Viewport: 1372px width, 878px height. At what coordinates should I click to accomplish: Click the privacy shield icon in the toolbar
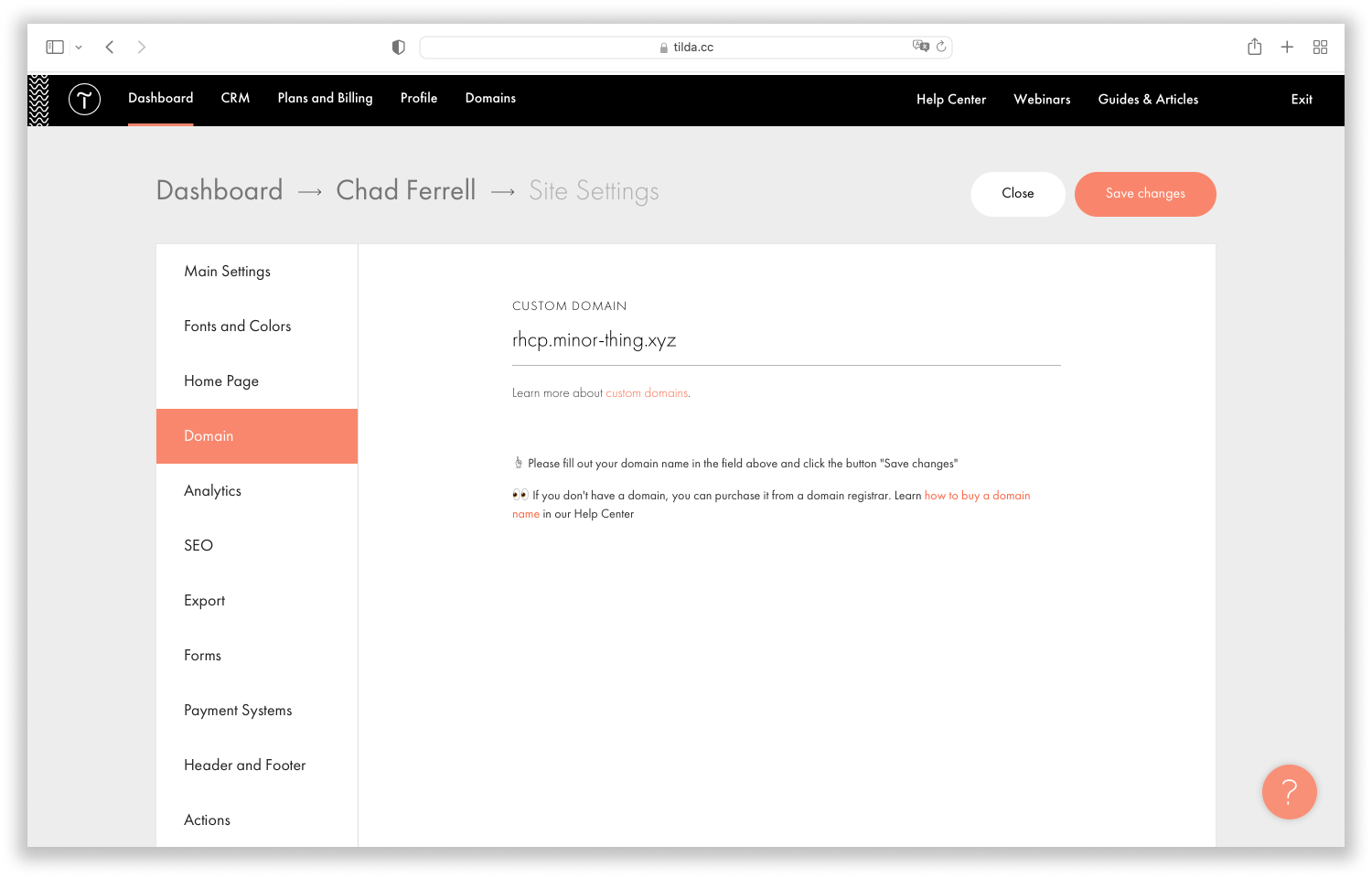[x=398, y=47]
